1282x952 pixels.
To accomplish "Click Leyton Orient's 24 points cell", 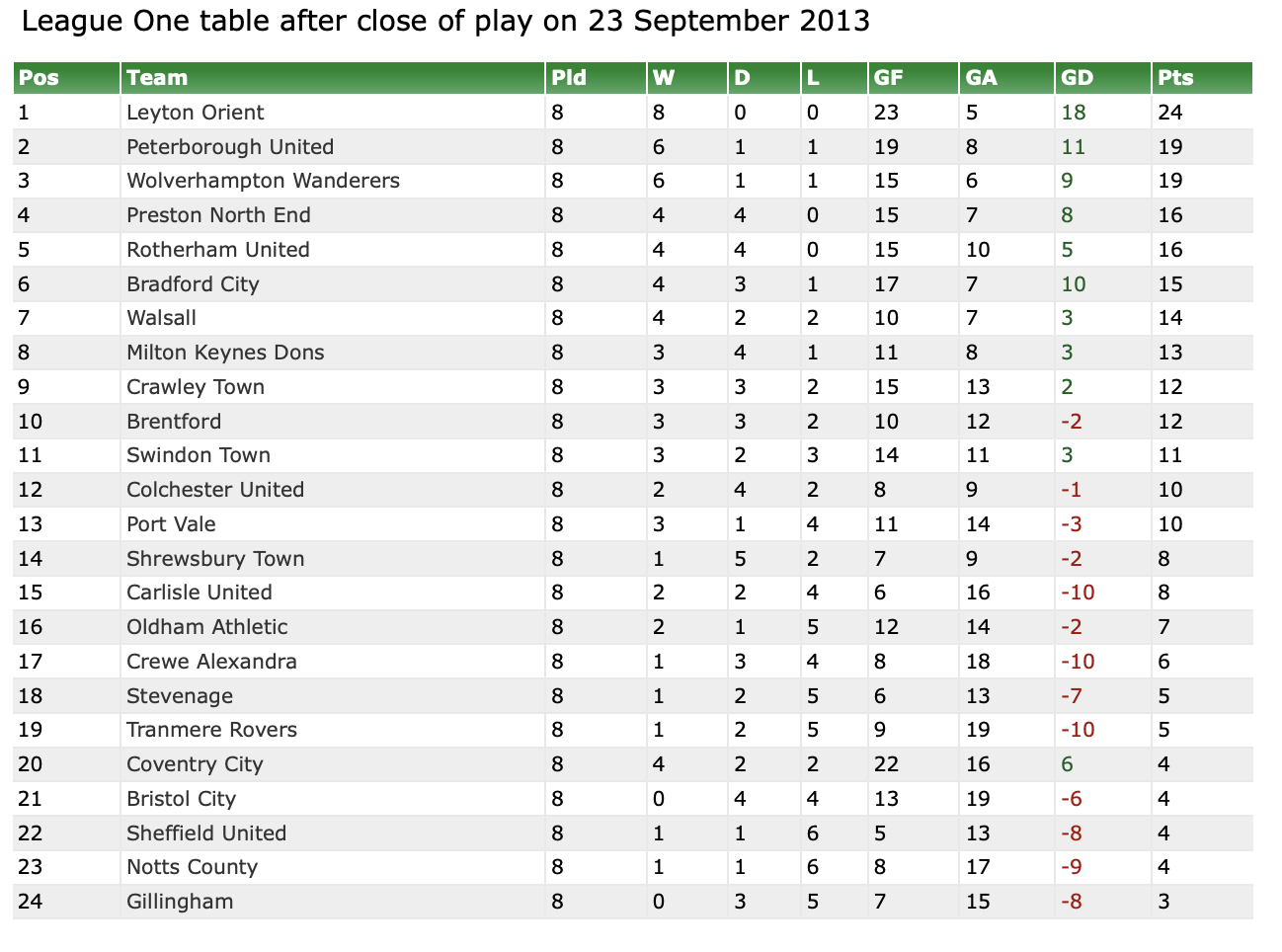I will tap(1170, 113).
